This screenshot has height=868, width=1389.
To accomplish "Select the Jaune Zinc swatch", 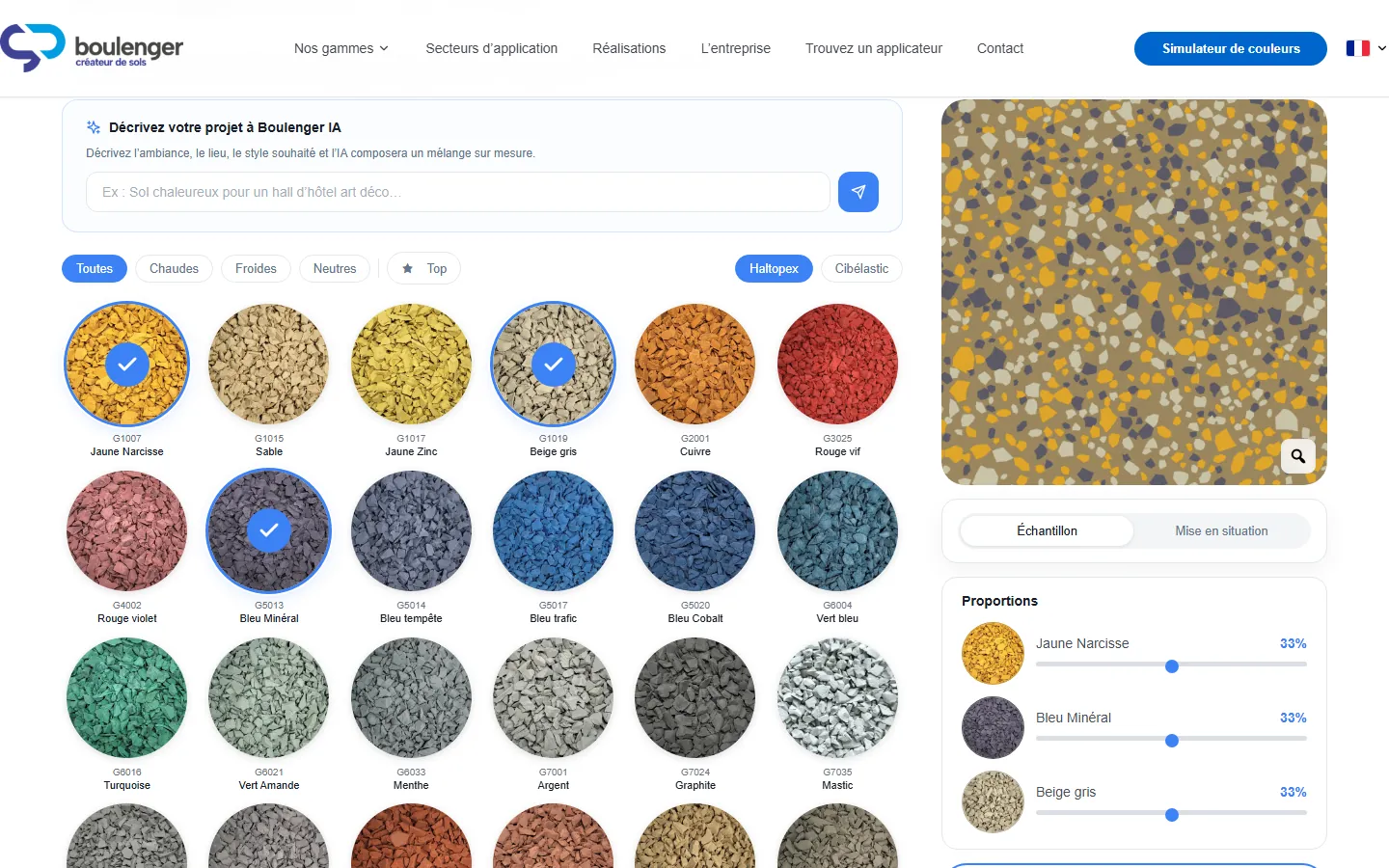I will 412,365.
